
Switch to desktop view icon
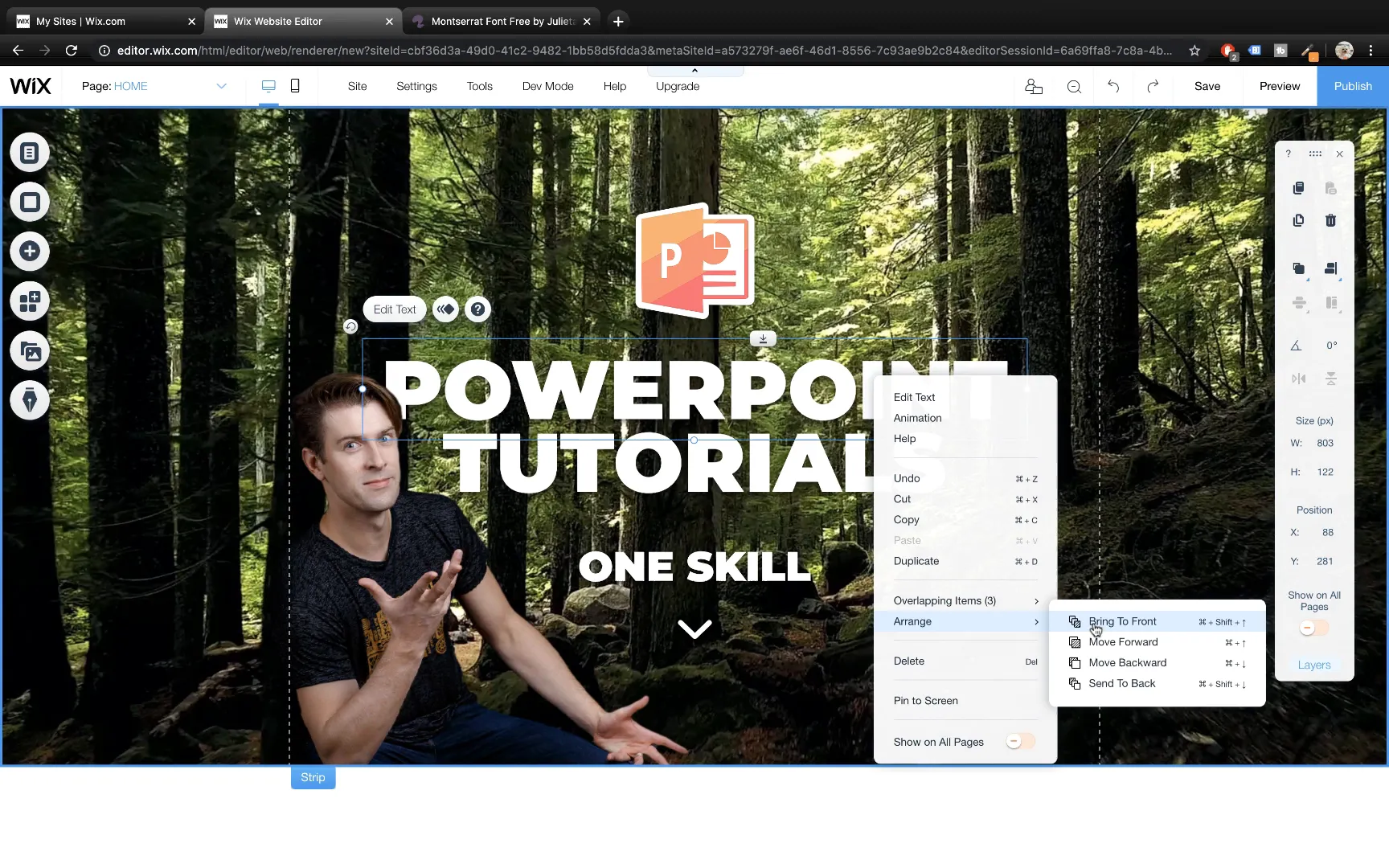click(x=268, y=86)
